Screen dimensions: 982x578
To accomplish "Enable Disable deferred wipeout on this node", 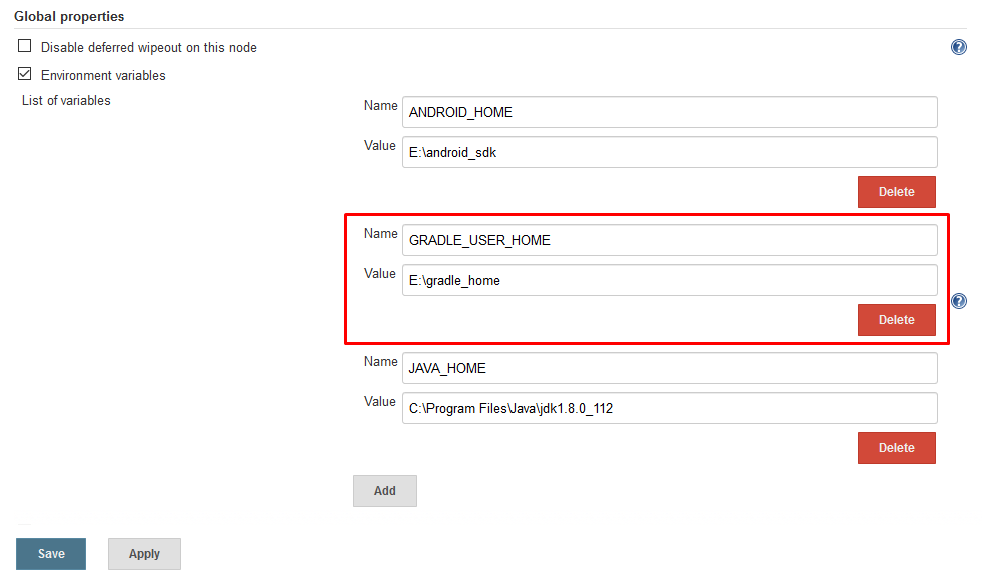I will pyautogui.click(x=22, y=45).
